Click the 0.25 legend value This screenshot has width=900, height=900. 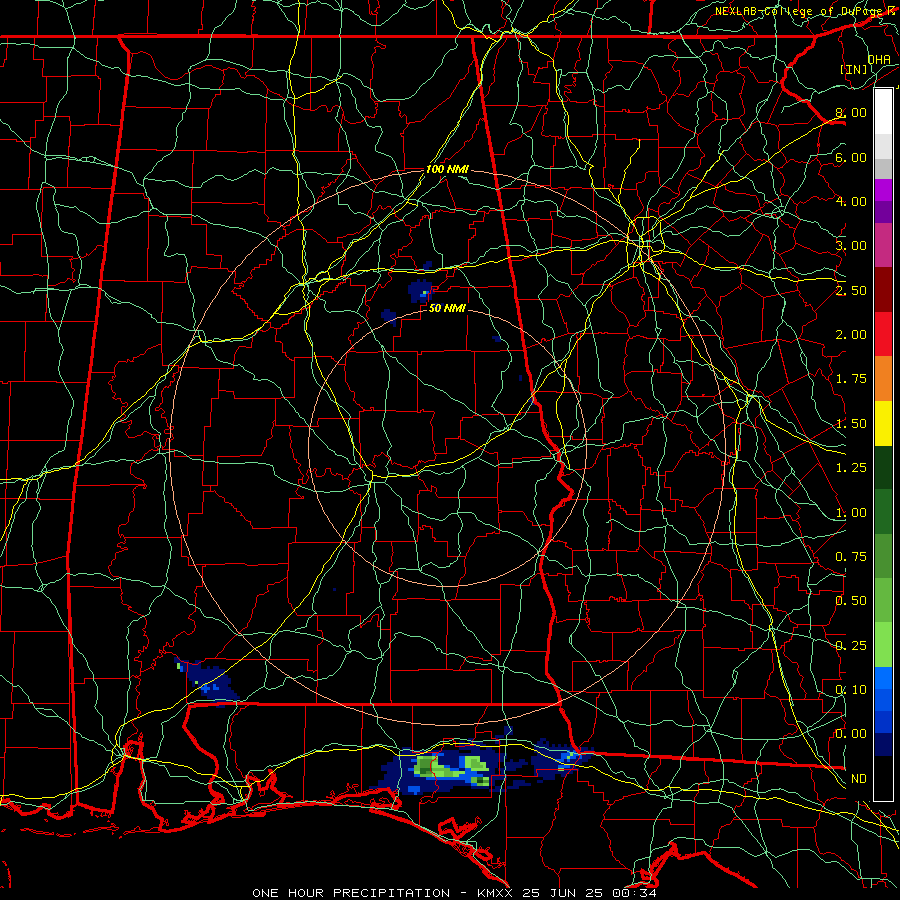[x=851, y=646]
